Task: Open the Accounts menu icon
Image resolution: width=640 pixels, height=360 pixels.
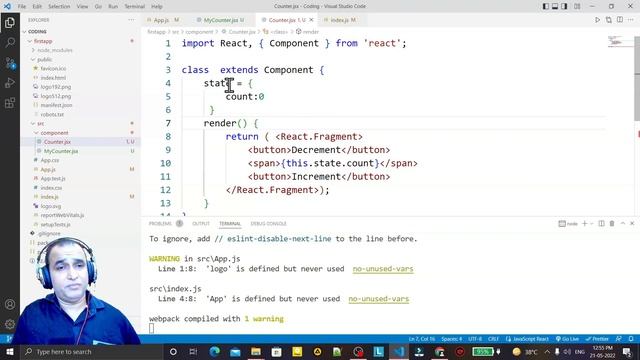Action: point(10,304)
